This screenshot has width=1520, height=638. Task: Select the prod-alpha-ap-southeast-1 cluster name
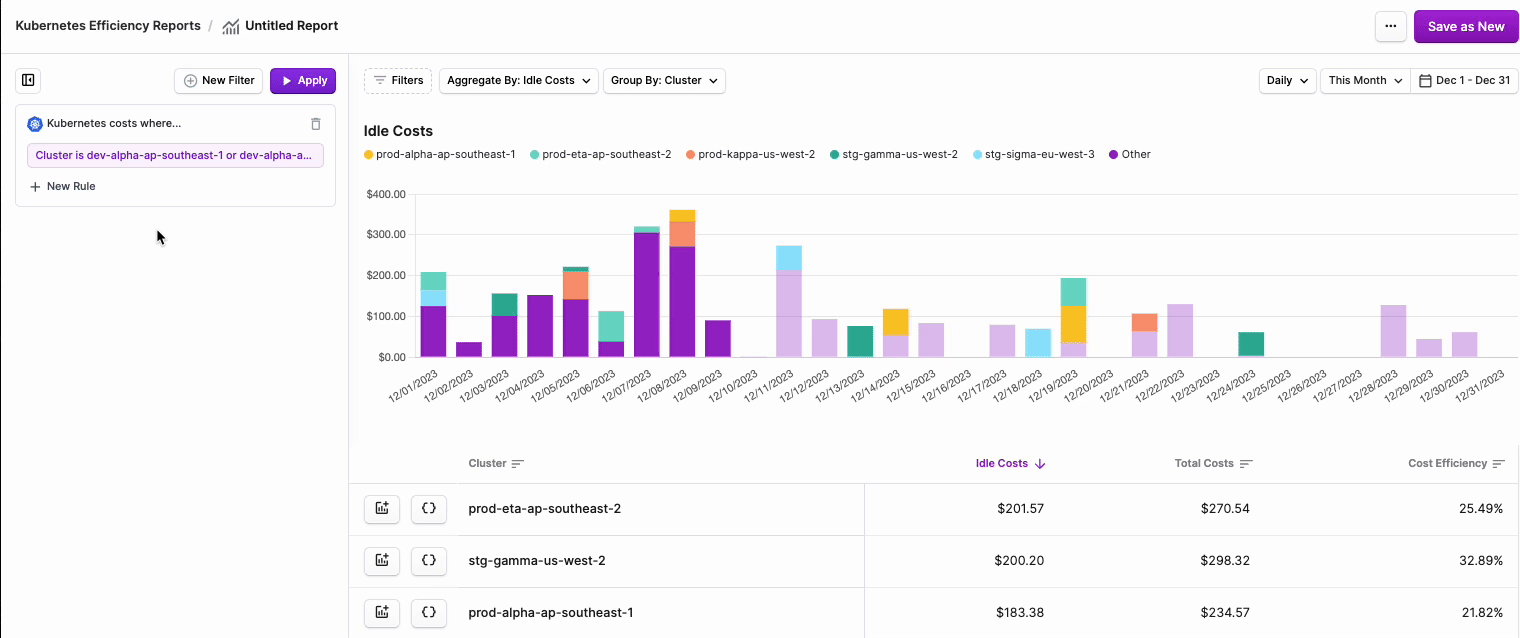[551, 612]
